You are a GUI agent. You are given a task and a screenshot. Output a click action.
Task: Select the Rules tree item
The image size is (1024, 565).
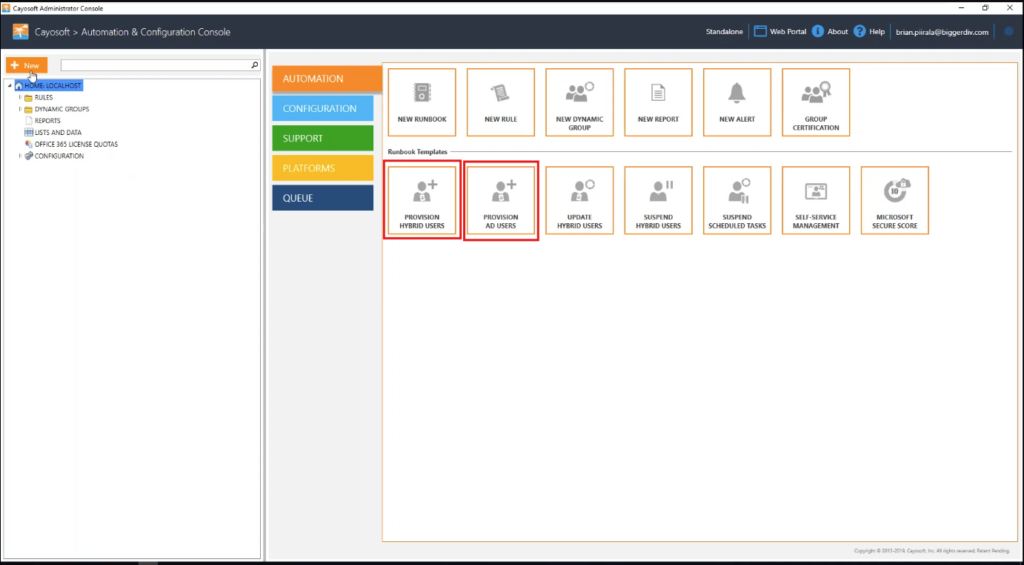(44, 97)
